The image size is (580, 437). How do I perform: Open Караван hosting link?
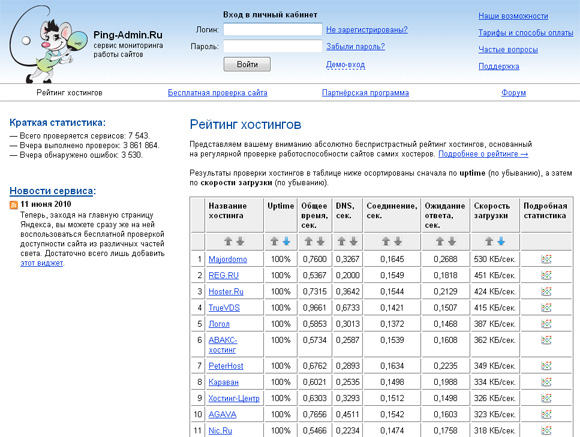(223, 382)
